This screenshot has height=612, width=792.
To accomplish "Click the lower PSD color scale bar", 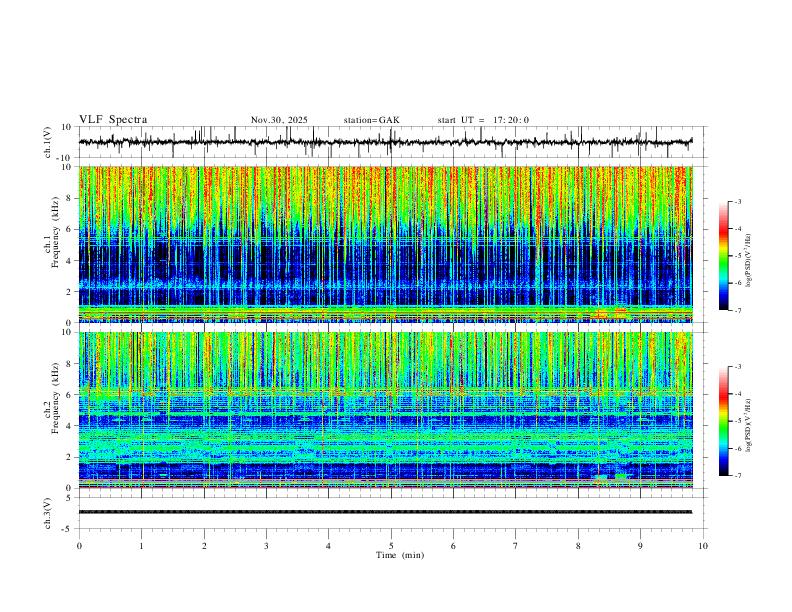I will 723,421.
